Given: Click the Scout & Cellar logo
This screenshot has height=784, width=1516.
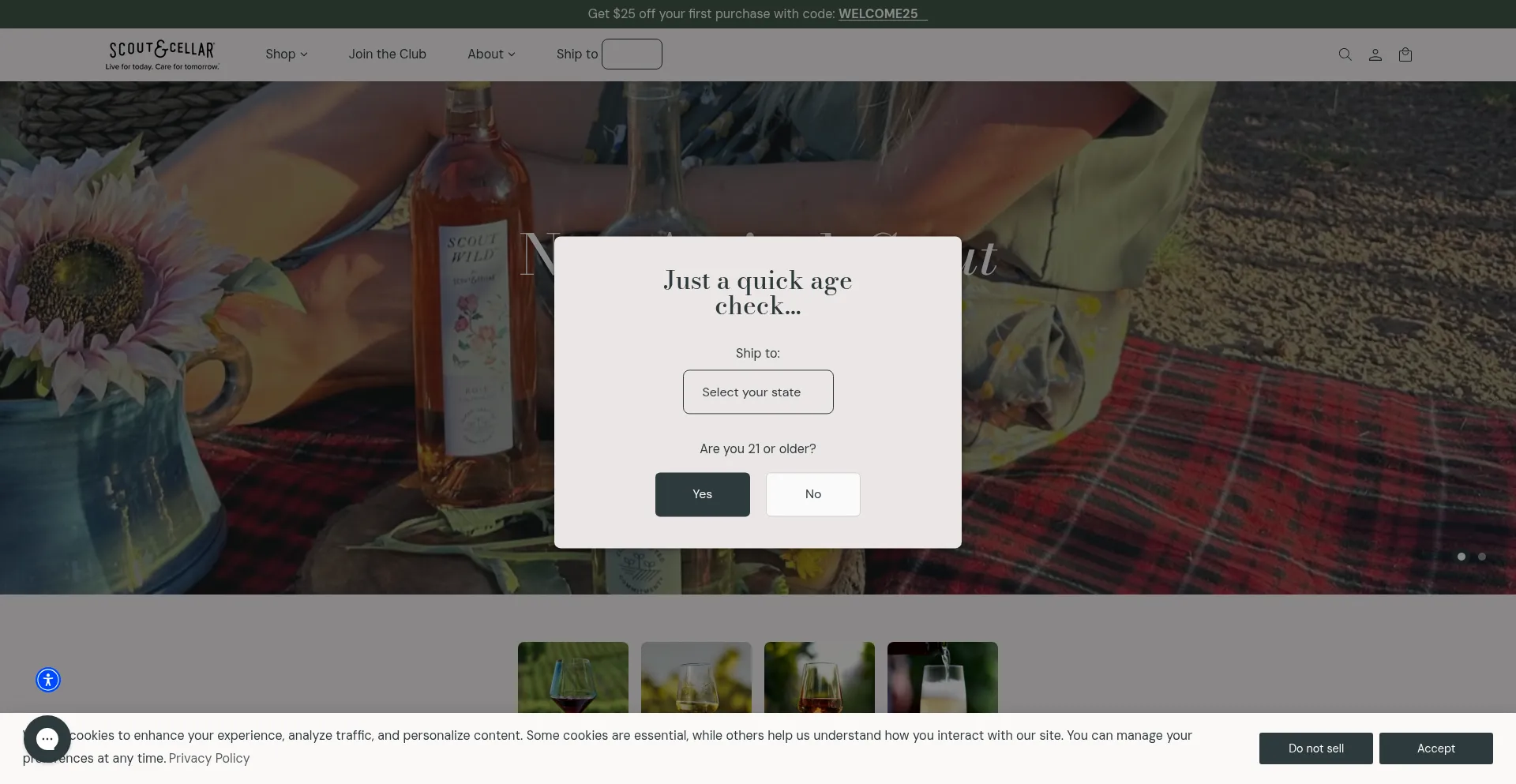Looking at the screenshot, I should pyautogui.click(x=162, y=54).
